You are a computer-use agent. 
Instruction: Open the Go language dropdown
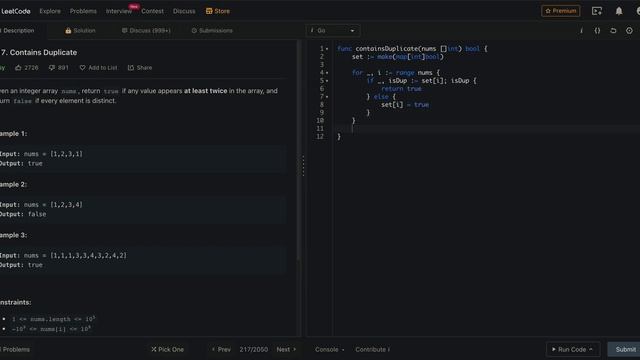(333, 31)
